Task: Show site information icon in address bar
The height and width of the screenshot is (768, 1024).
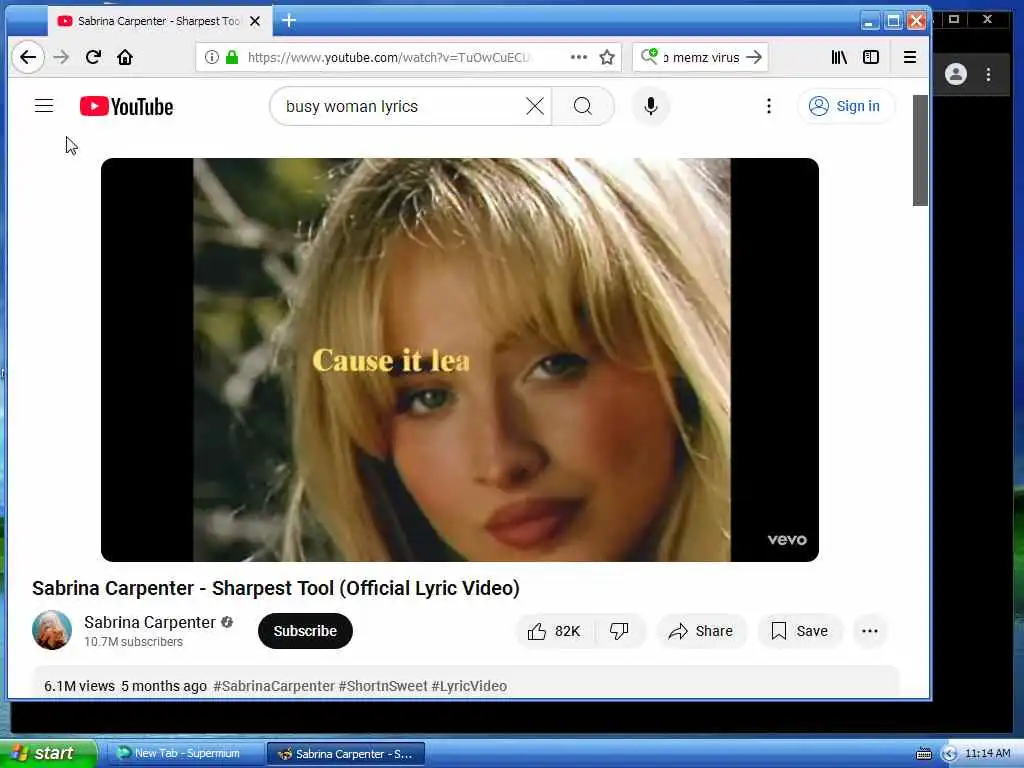Action: pos(212,57)
